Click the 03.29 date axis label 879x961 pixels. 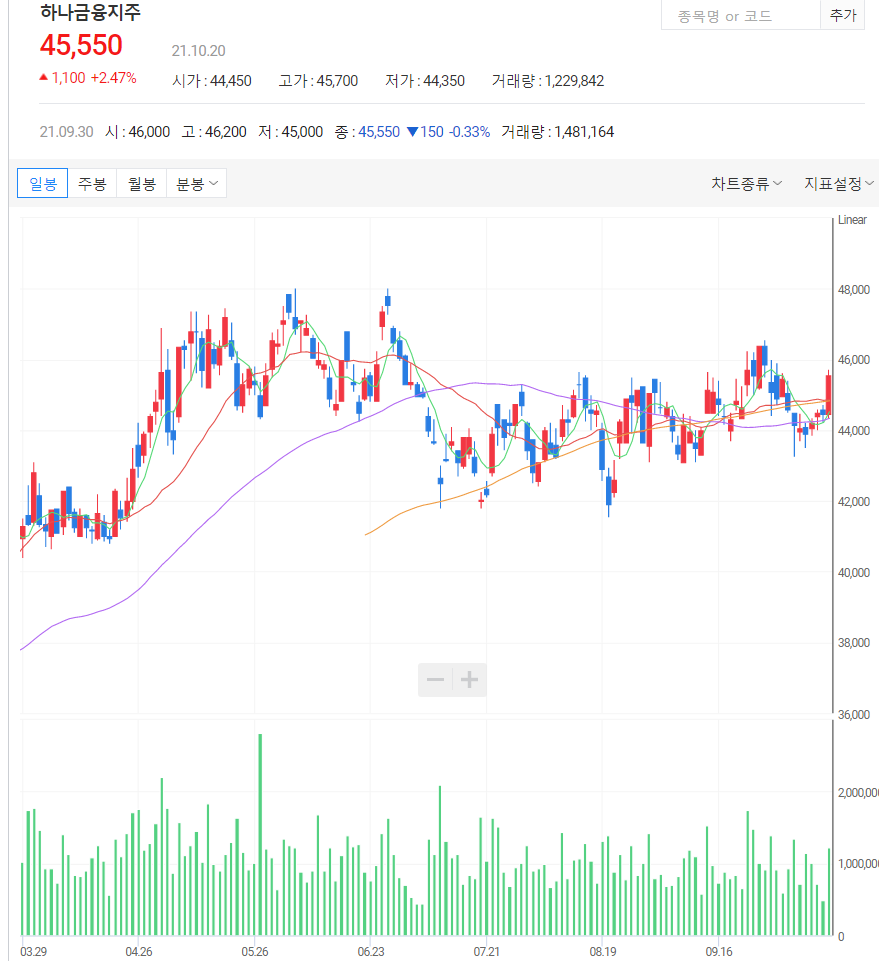[x=33, y=951]
